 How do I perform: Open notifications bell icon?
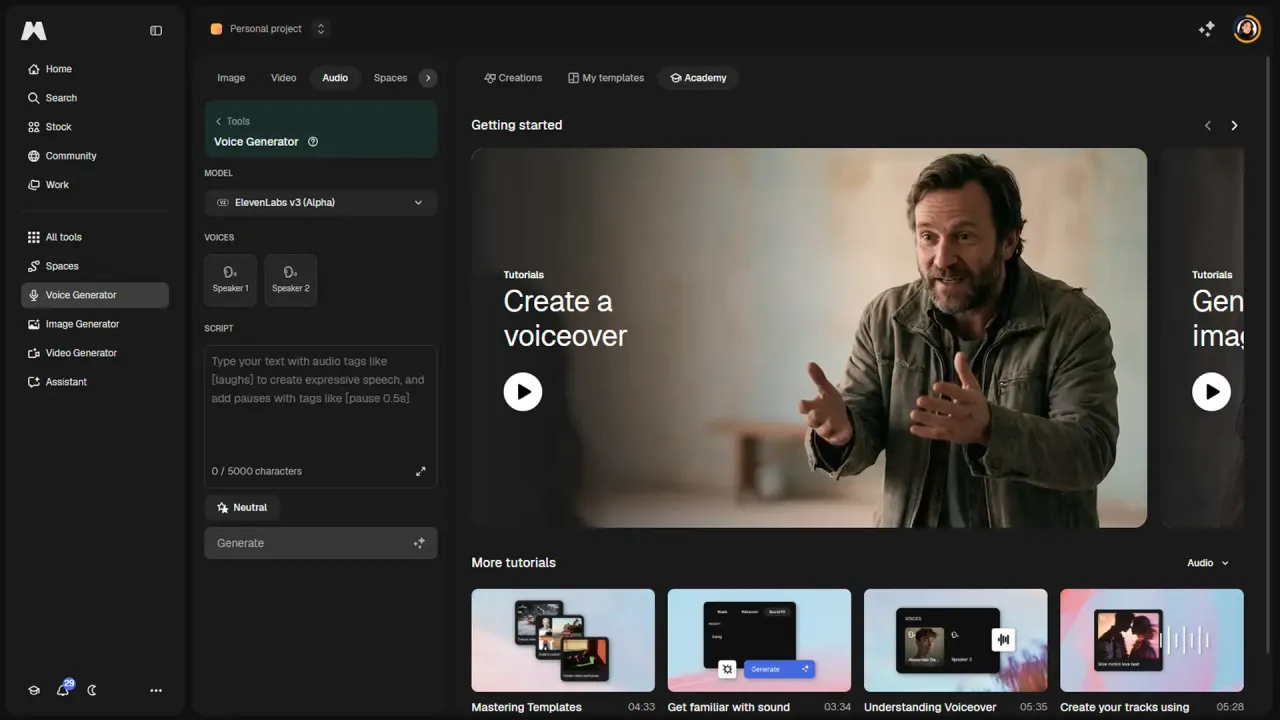click(63, 690)
